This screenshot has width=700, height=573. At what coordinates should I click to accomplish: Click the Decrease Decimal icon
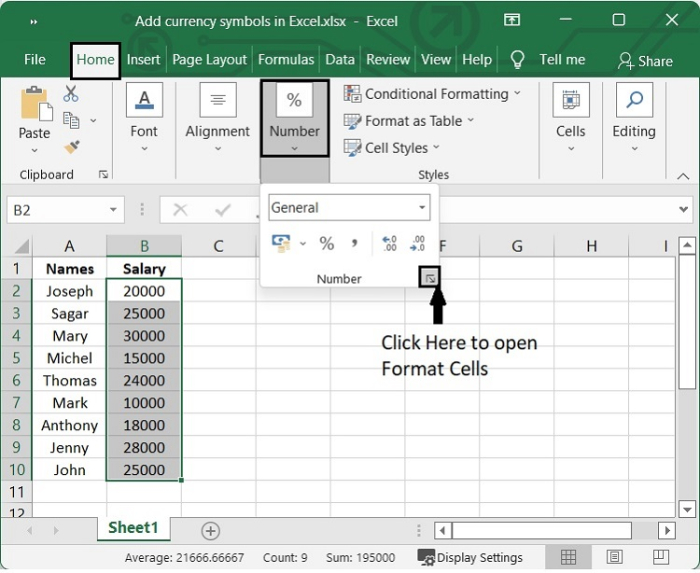(x=418, y=243)
